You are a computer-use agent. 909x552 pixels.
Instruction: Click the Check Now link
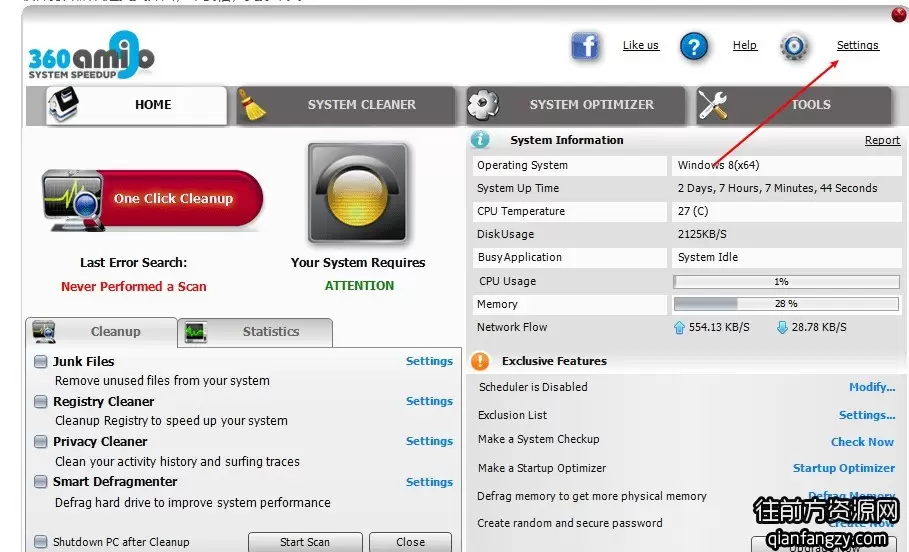click(862, 442)
